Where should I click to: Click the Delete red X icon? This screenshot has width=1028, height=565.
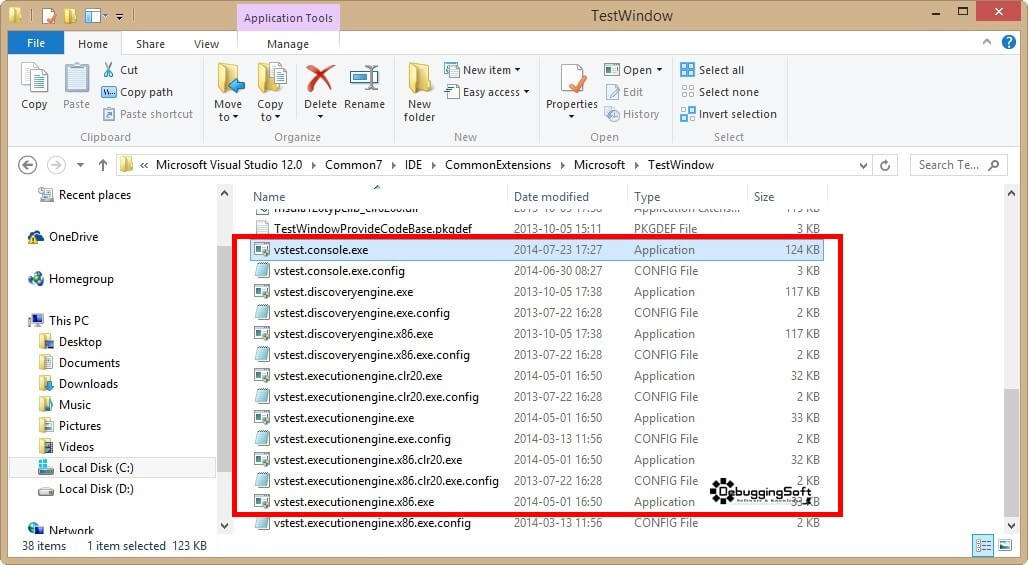(x=320, y=79)
